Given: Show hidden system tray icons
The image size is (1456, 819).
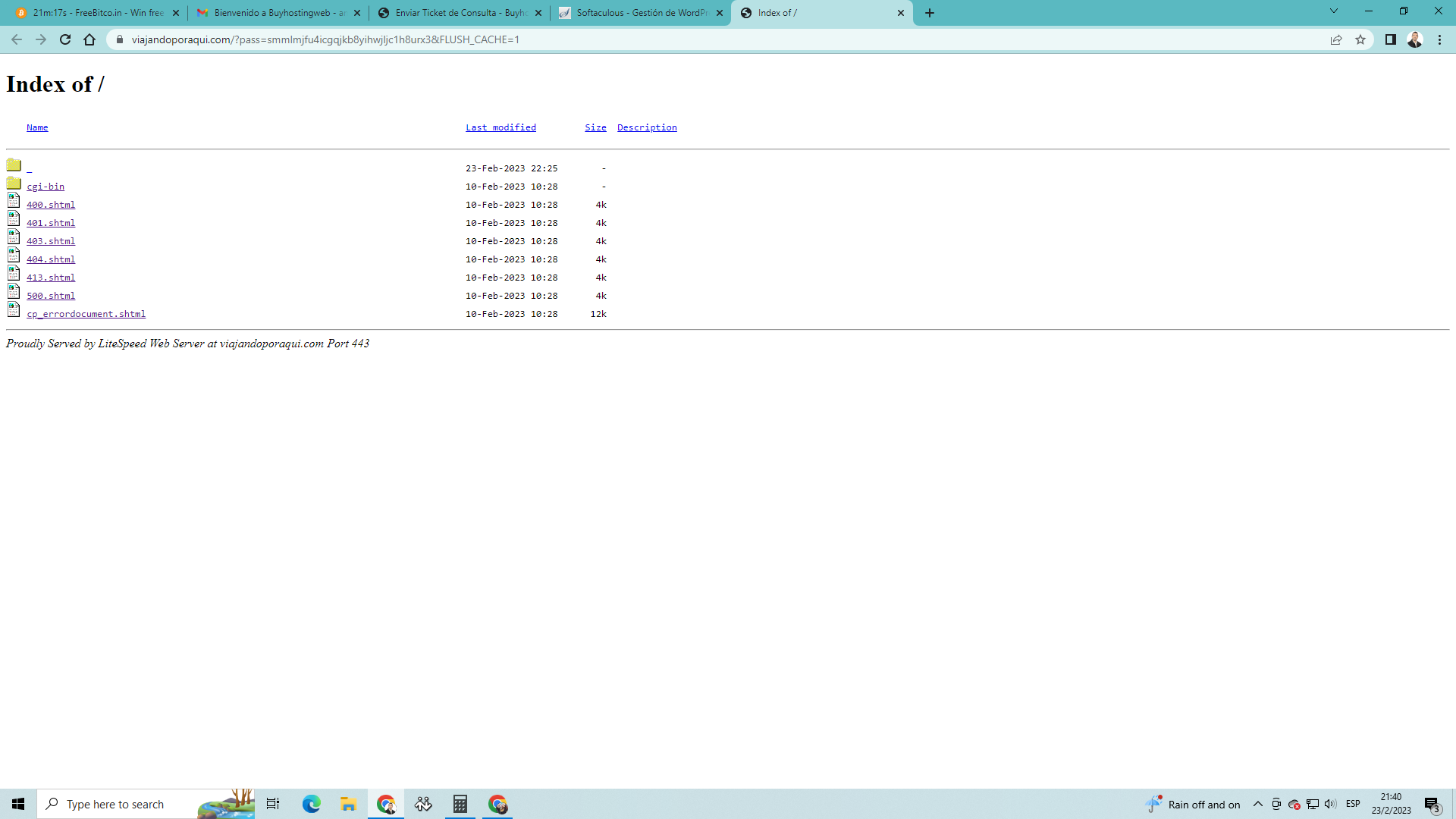Looking at the screenshot, I should click(x=1257, y=804).
